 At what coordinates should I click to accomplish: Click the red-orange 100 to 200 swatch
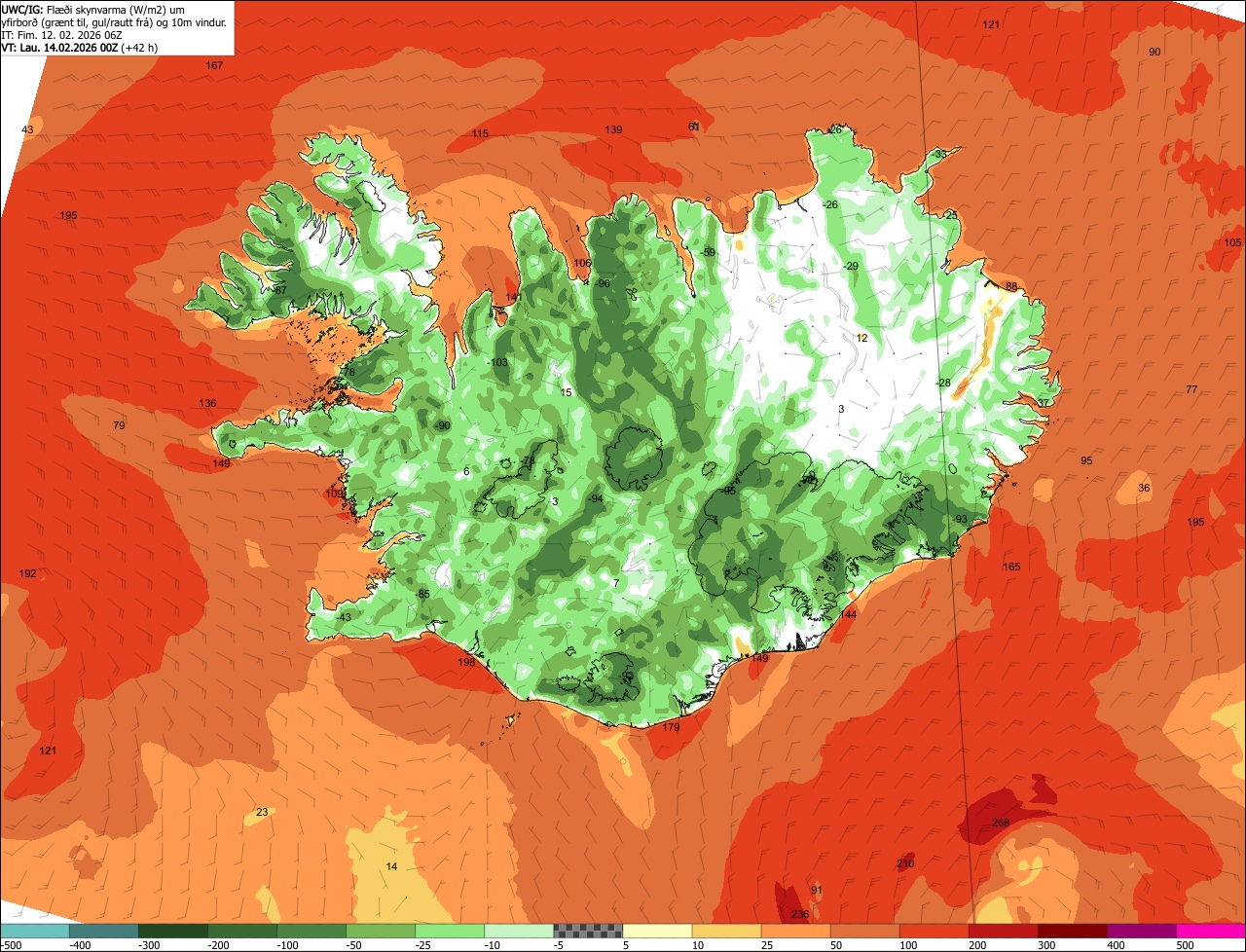tap(934, 931)
